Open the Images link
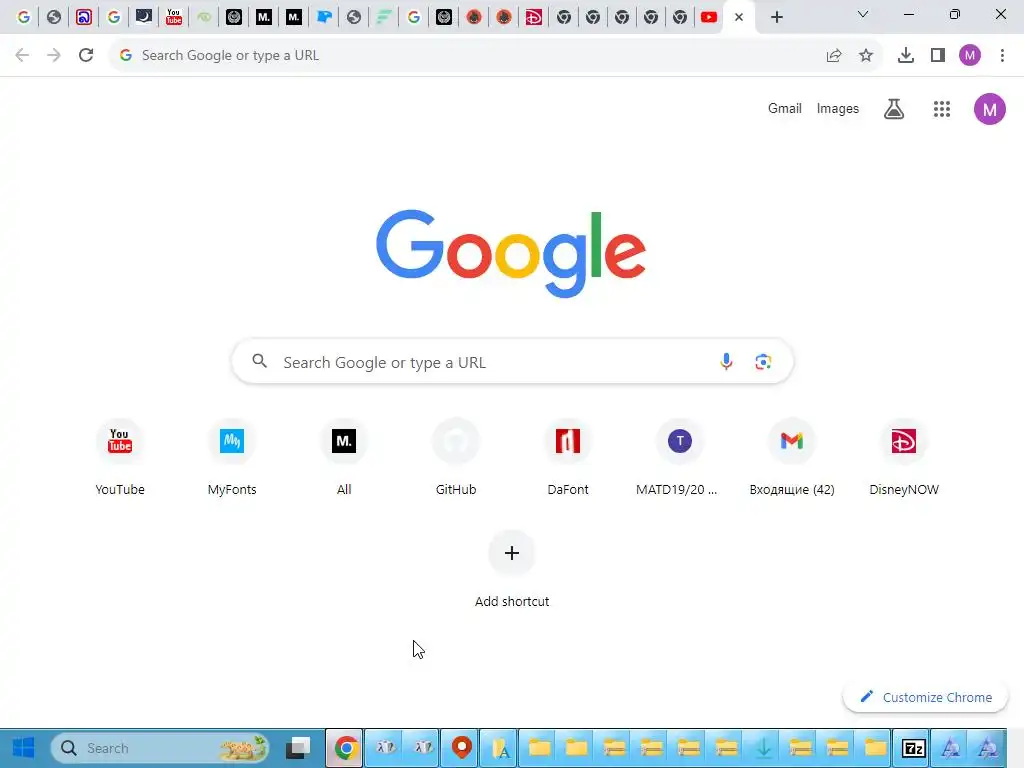This screenshot has width=1024, height=768. tap(838, 108)
